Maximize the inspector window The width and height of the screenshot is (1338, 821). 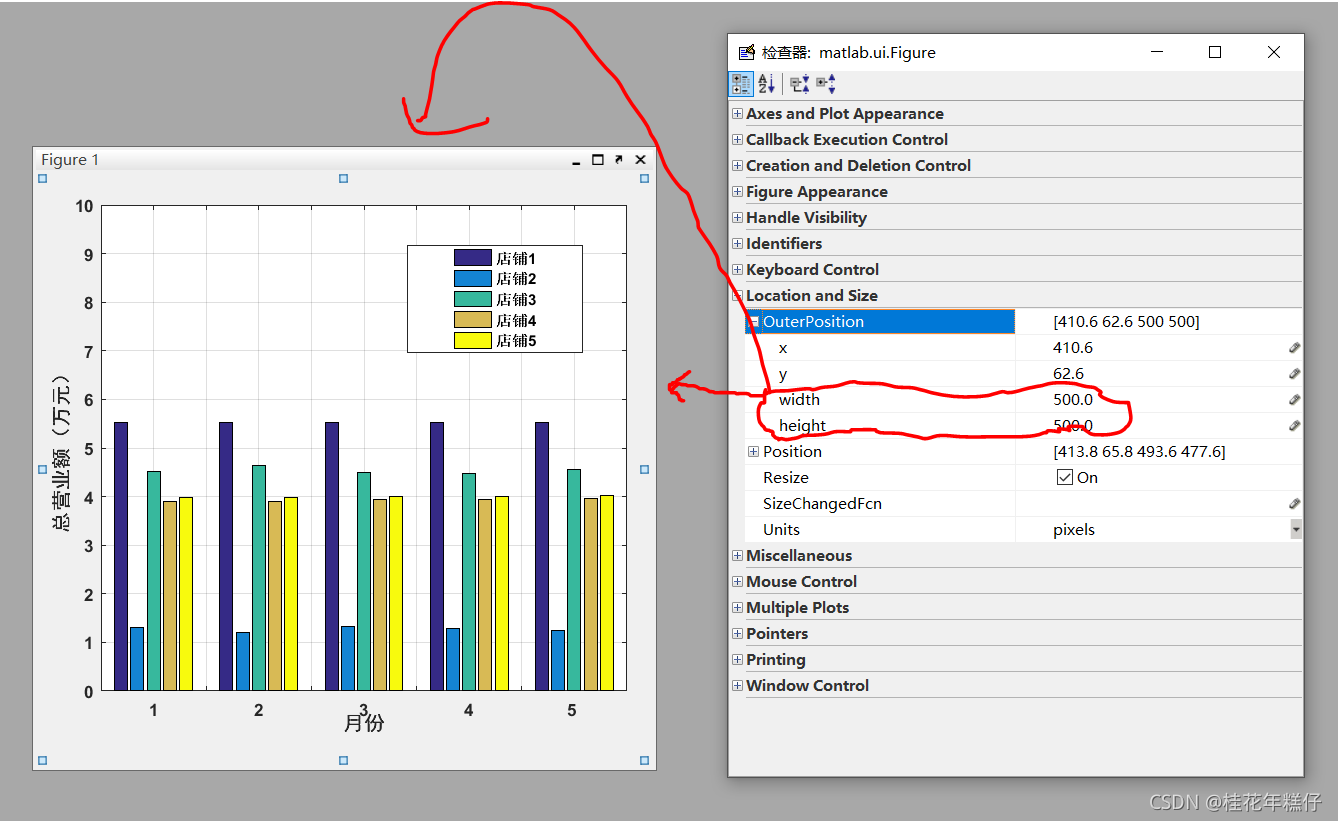(x=1215, y=53)
